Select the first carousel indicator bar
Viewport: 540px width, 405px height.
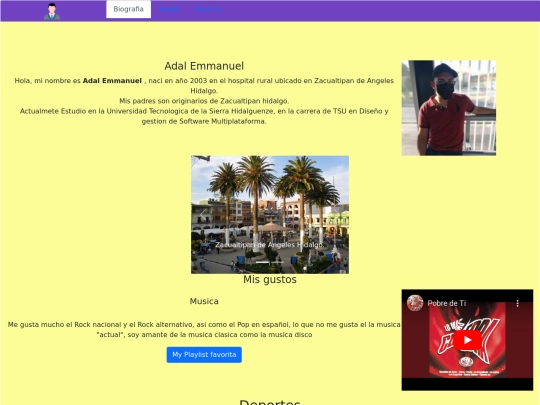(262, 262)
